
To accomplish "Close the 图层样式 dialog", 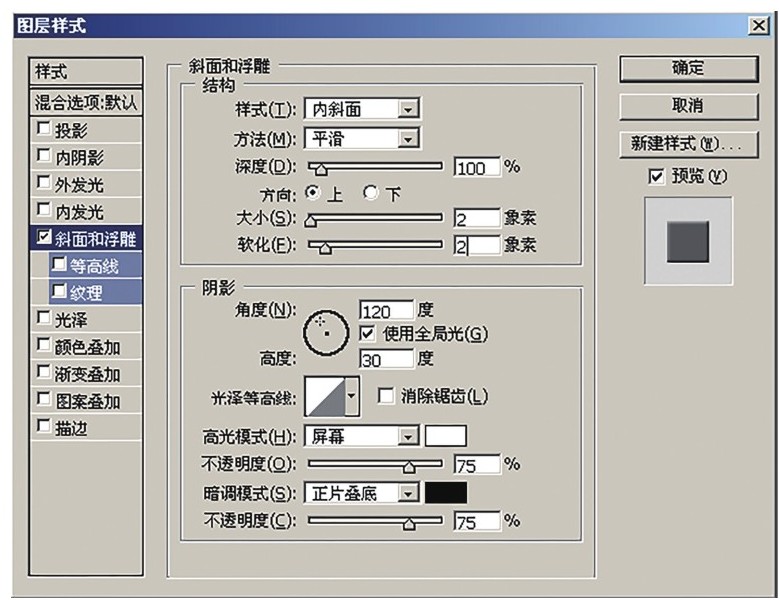I will (758, 25).
